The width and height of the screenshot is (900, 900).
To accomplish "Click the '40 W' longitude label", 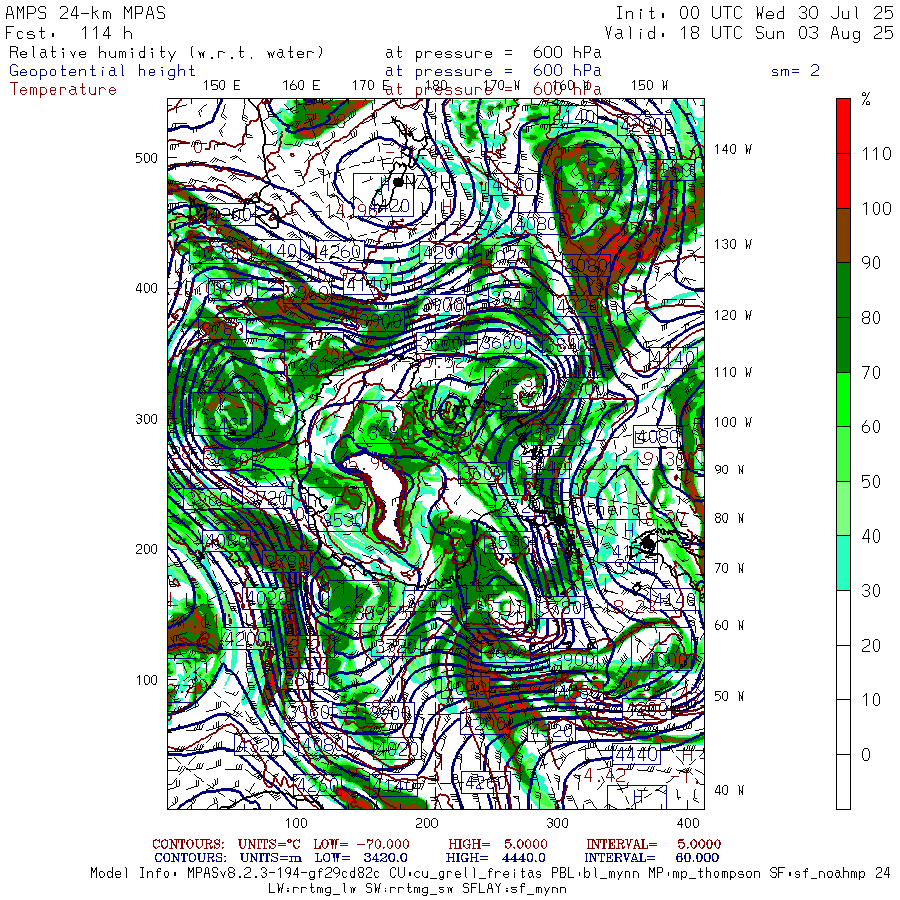I will [x=729, y=790].
